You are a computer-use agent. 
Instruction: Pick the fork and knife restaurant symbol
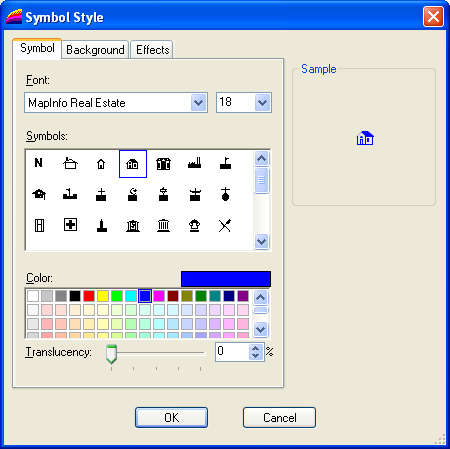225,226
